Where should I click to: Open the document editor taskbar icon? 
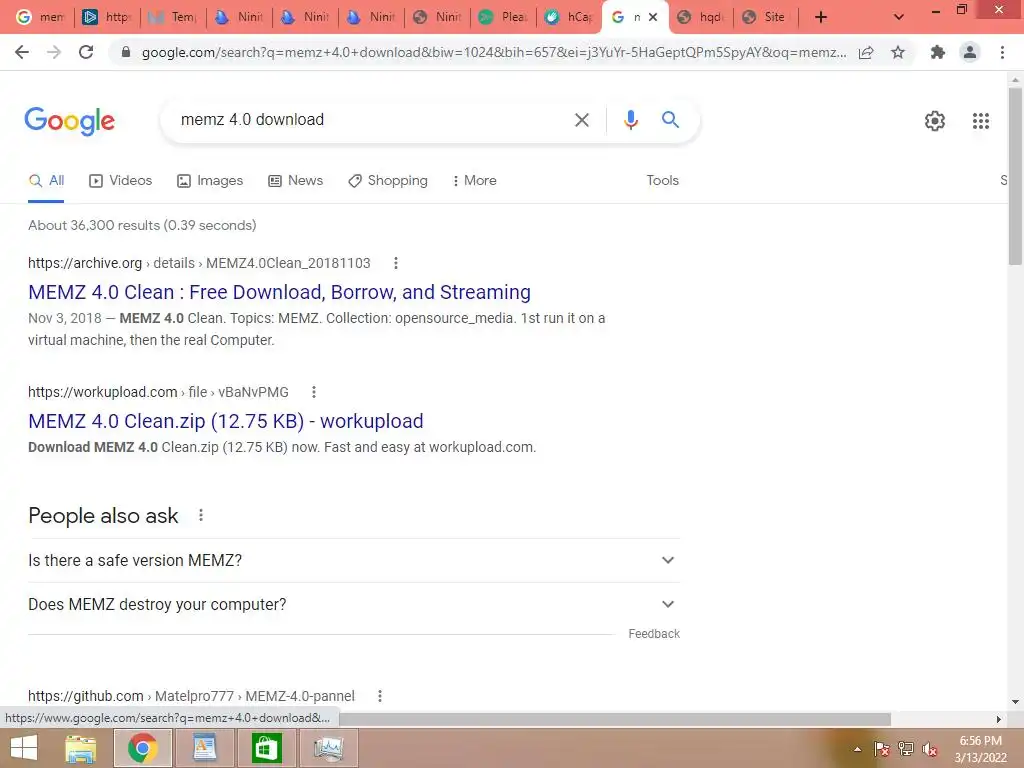tap(204, 748)
